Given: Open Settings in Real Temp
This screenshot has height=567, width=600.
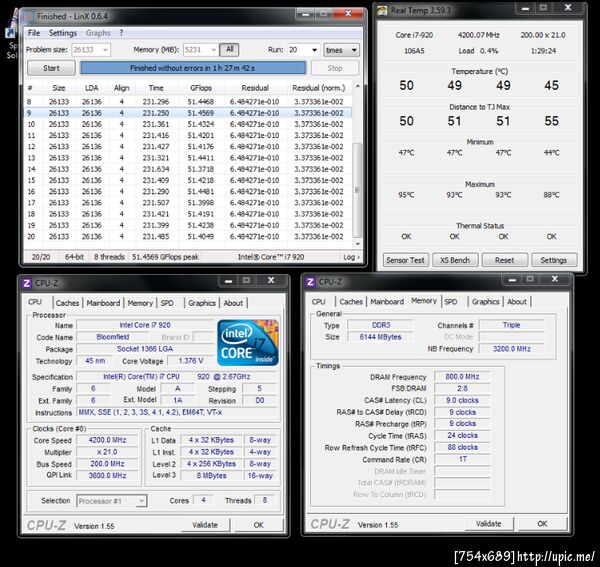Looking at the screenshot, I should [554, 260].
